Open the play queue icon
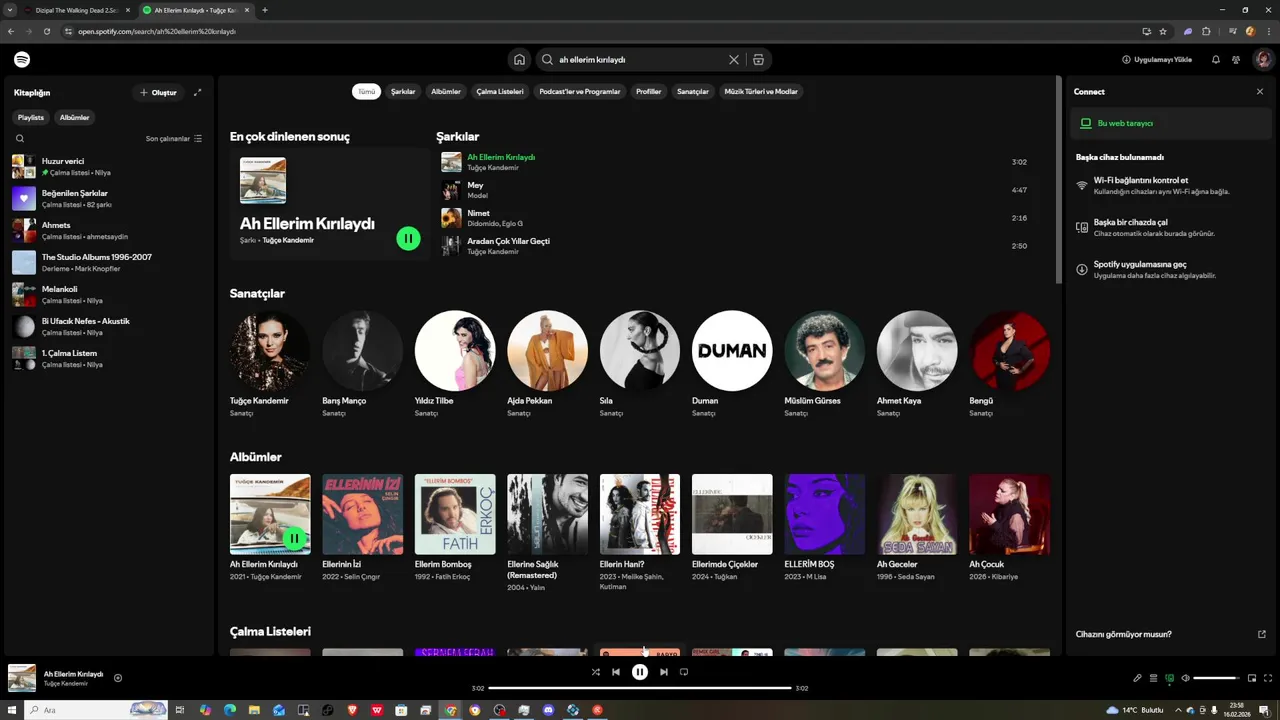Image resolution: width=1280 pixels, height=720 pixels. click(1153, 678)
